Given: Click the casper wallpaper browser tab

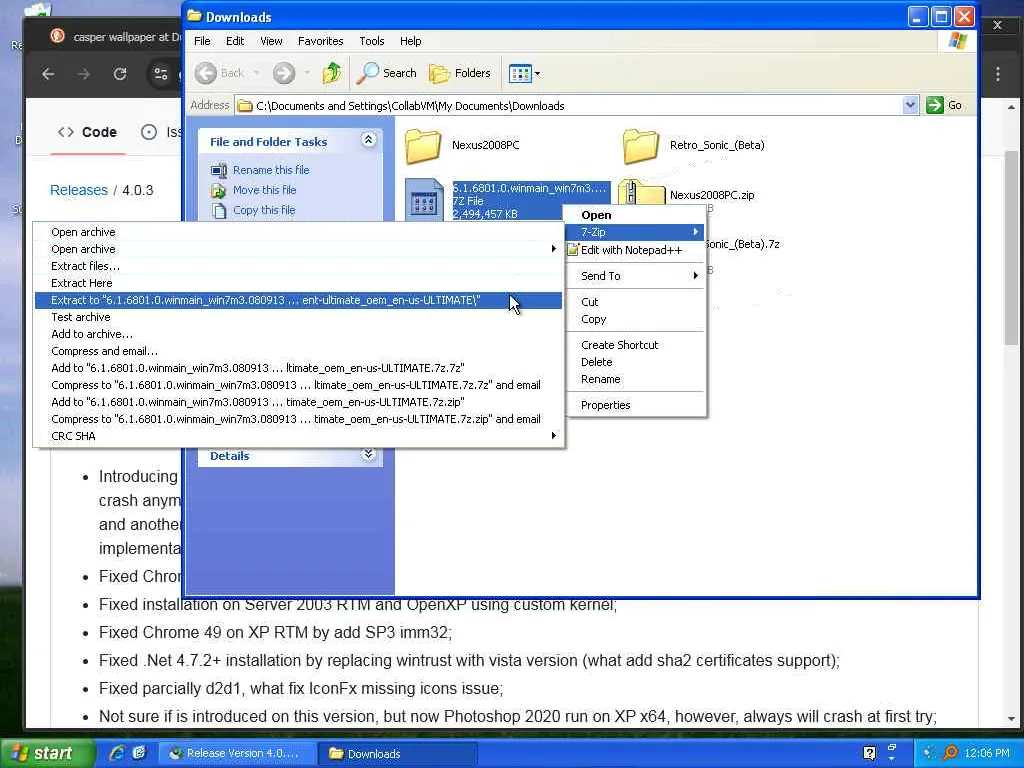Looking at the screenshot, I should (114, 37).
